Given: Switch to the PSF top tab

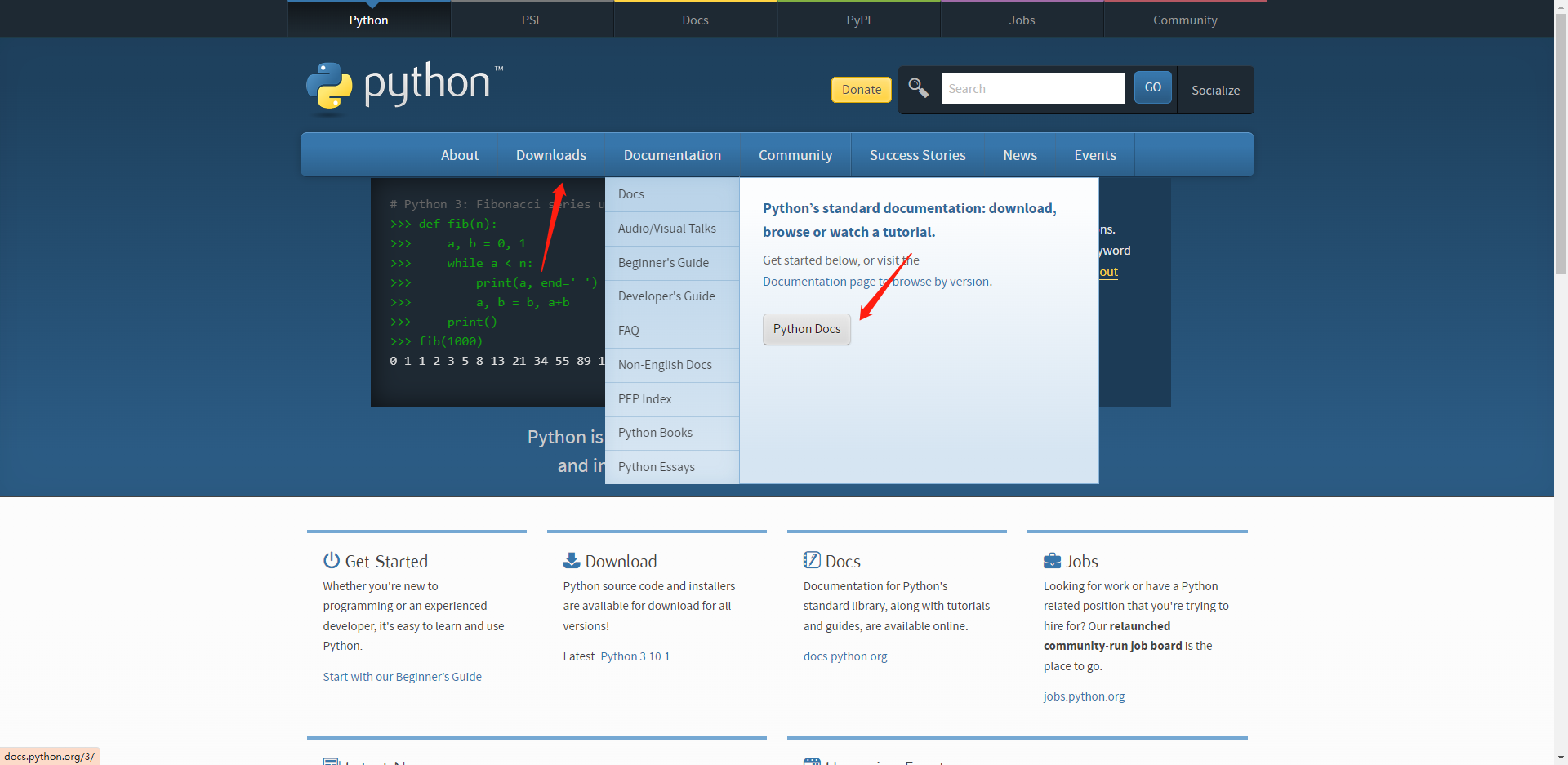Looking at the screenshot, I should pos(532,20).
